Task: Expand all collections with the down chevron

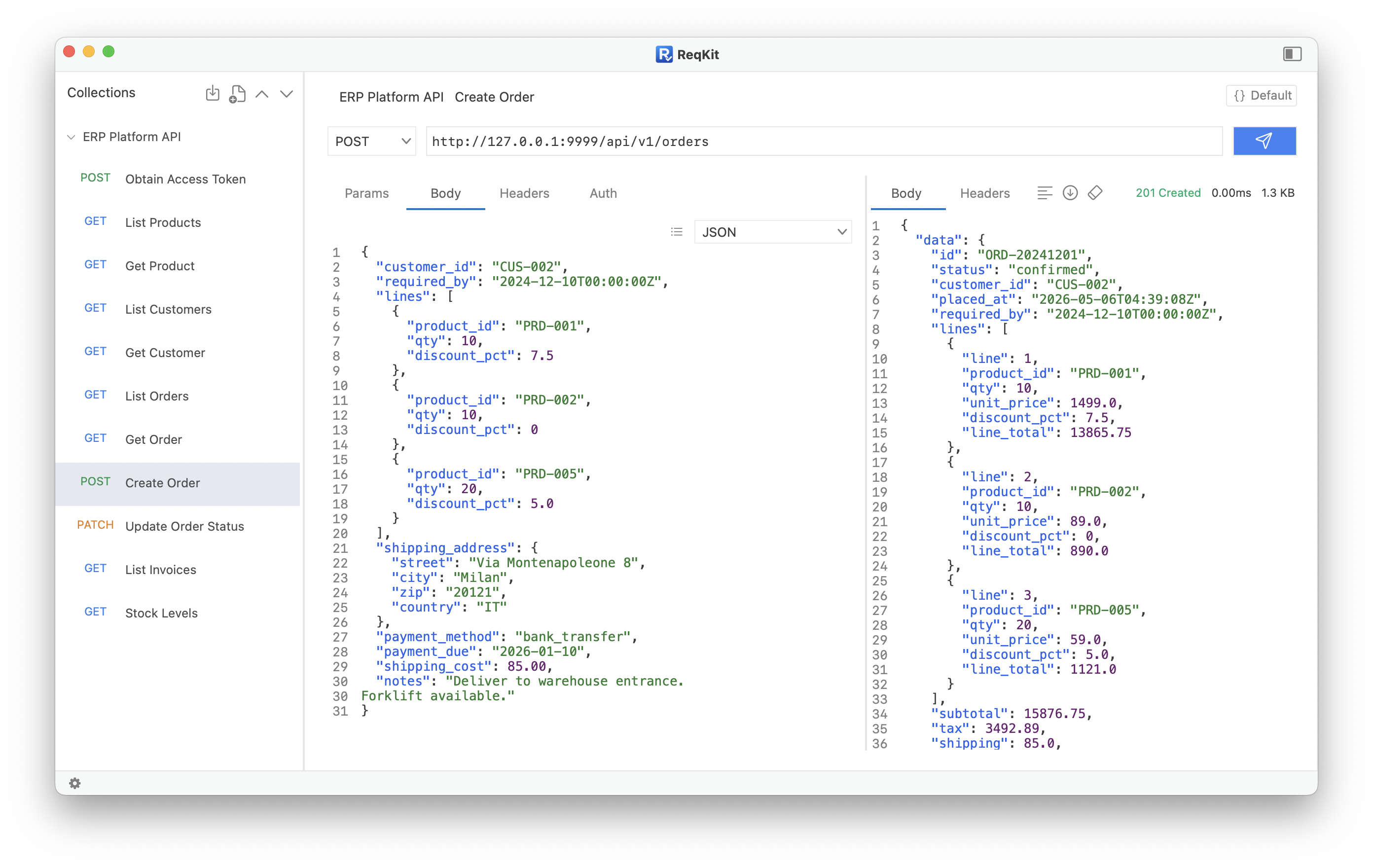Action: pyautogui.click(x=286, y=94)
